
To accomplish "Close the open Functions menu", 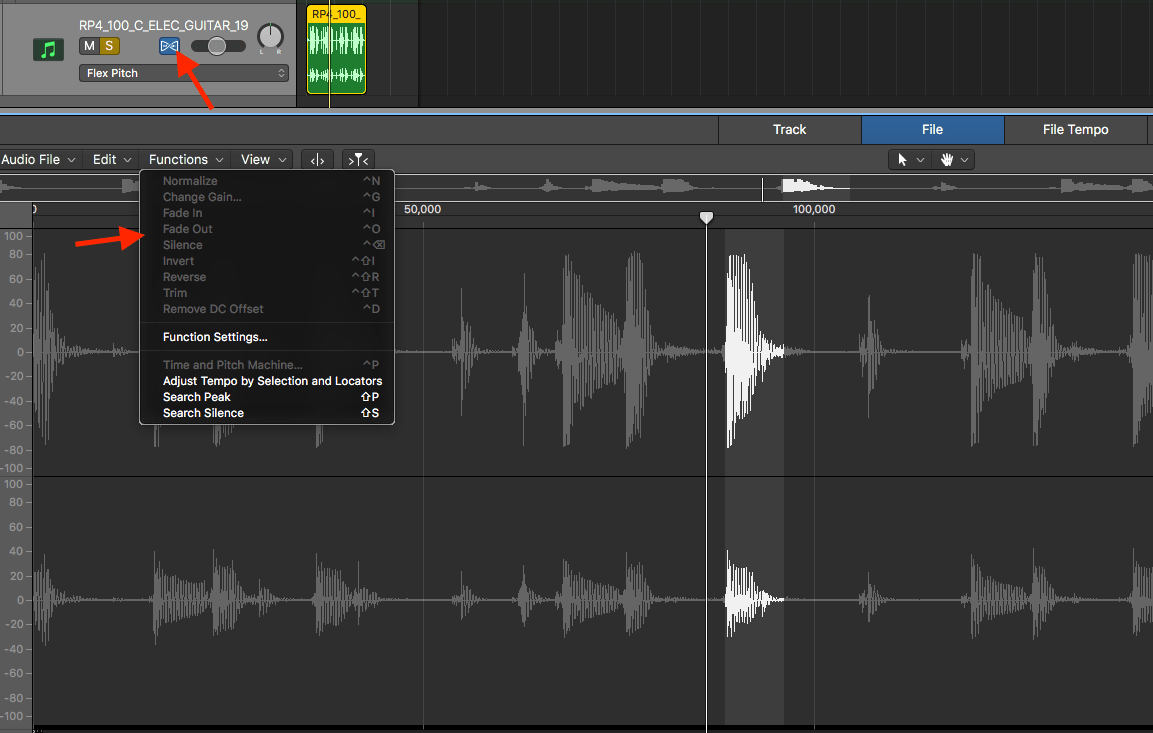I will pos(185,160).
